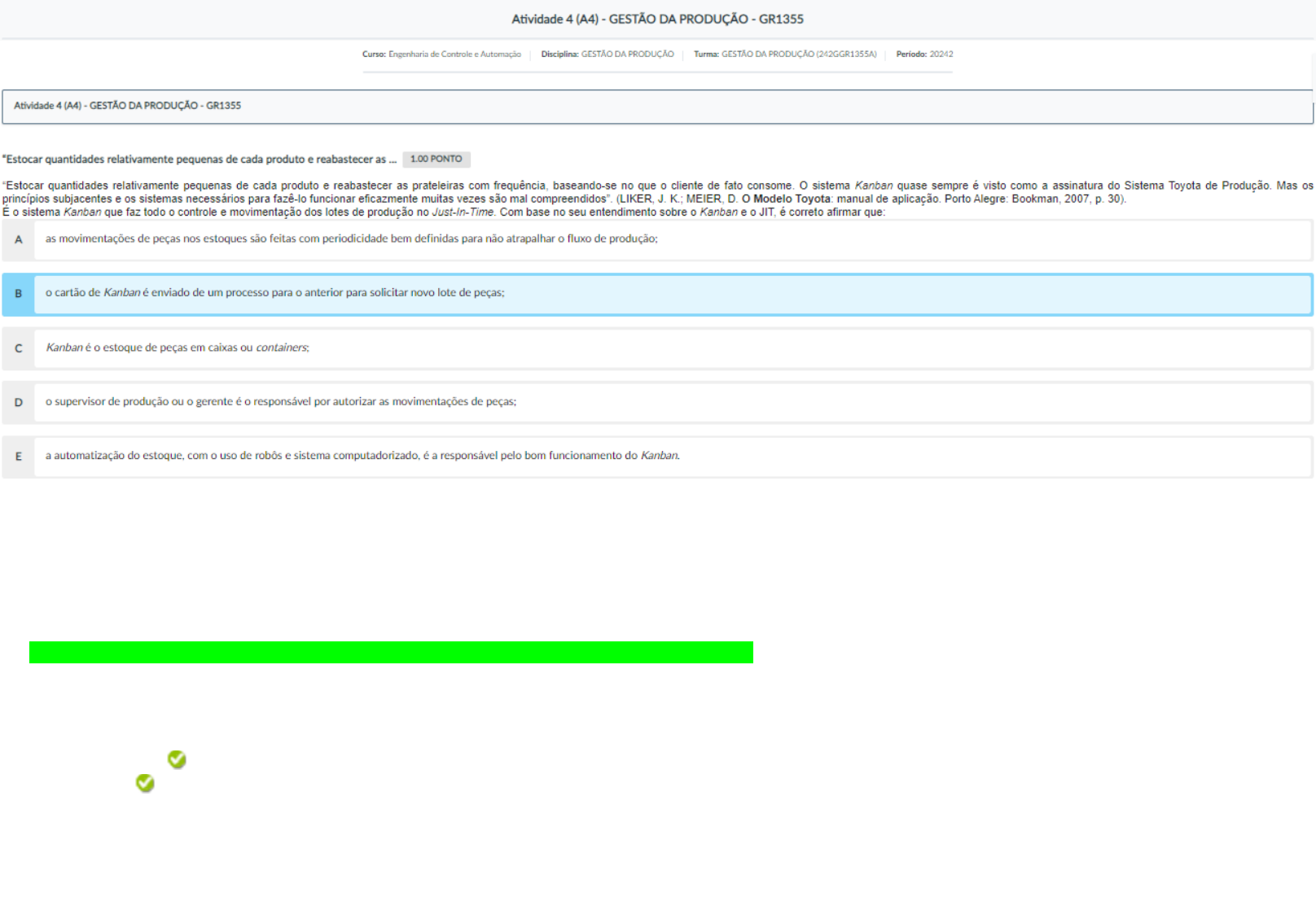Click the bright green horizontal bar
The image size is (1316, 901).
tap(391, 653)
